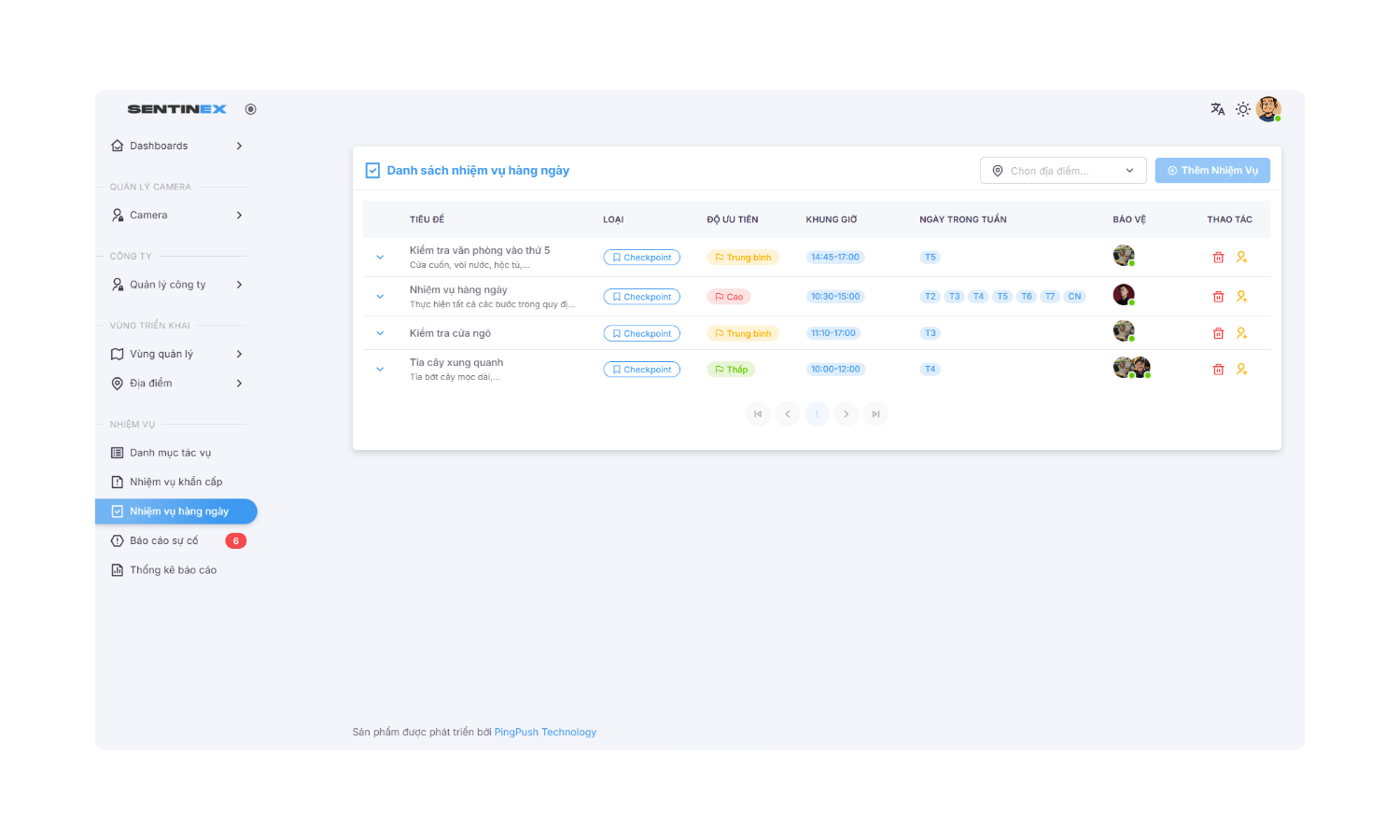1400x840 pixels.
Task: Toggle the light/dark theme sun icon
Action: (1242, 109)
